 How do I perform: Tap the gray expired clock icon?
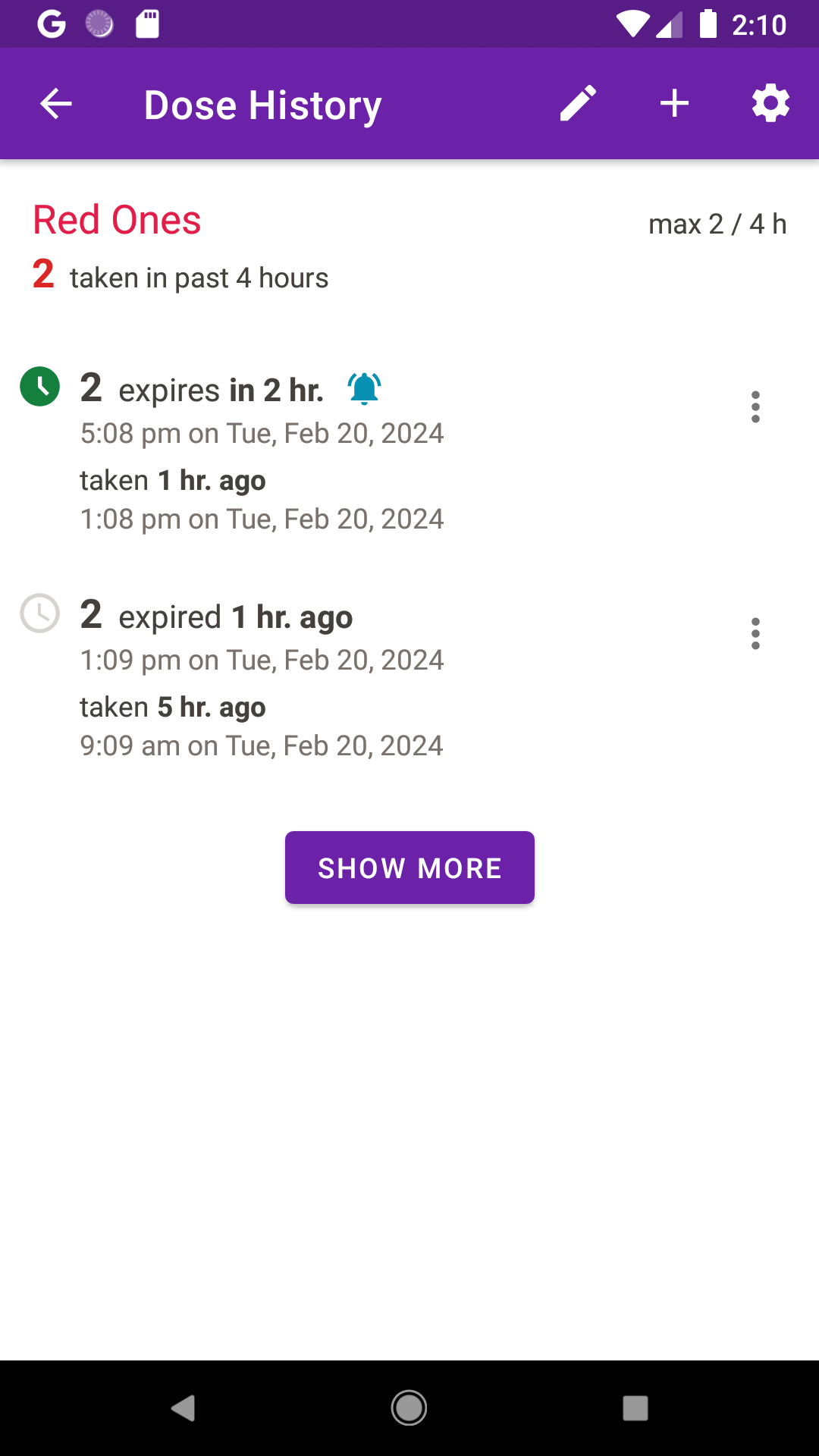click(x=39, y=613)
